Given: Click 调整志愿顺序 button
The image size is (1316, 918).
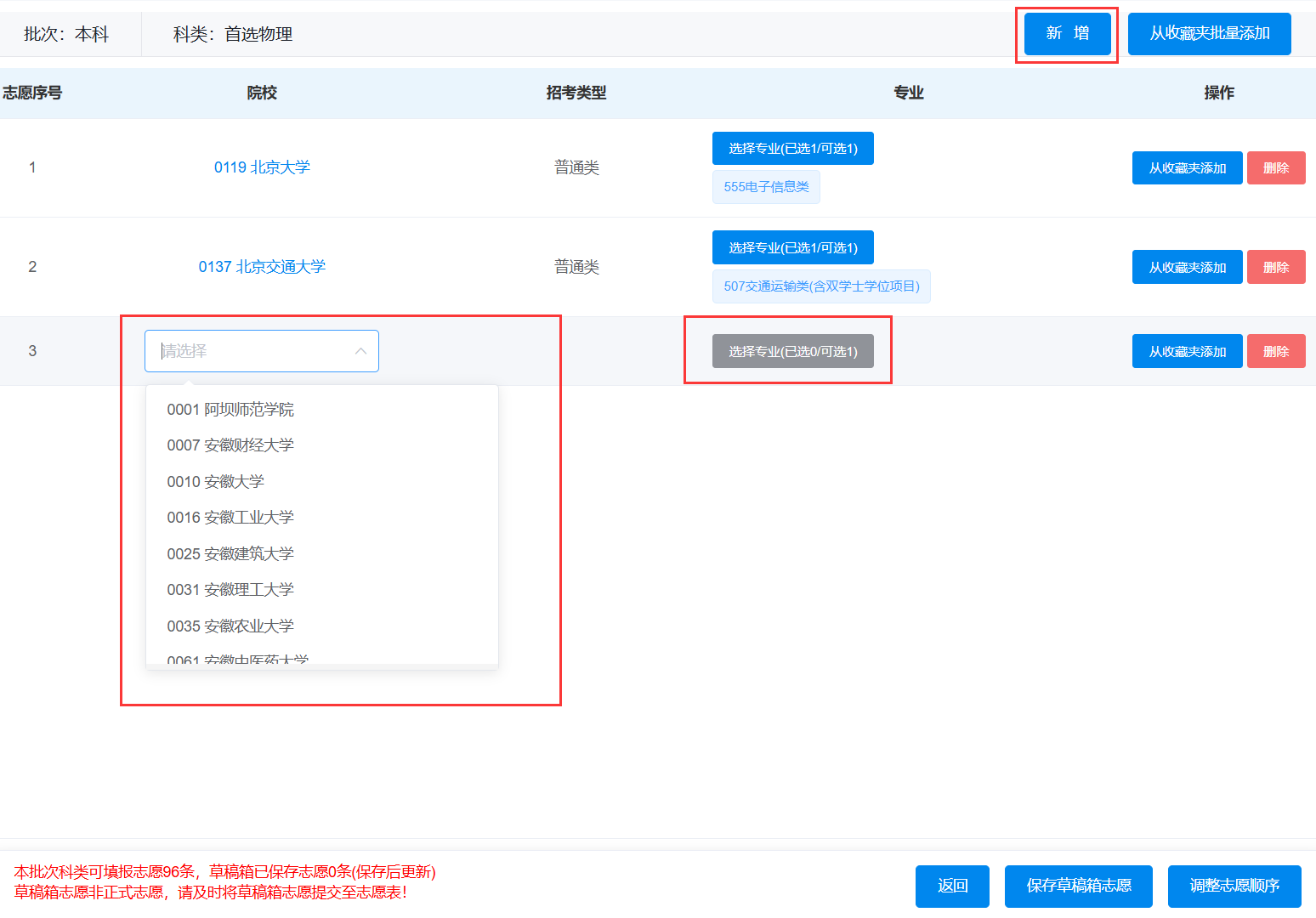Looking at the screenshot, I should [x=1234, y=886].
